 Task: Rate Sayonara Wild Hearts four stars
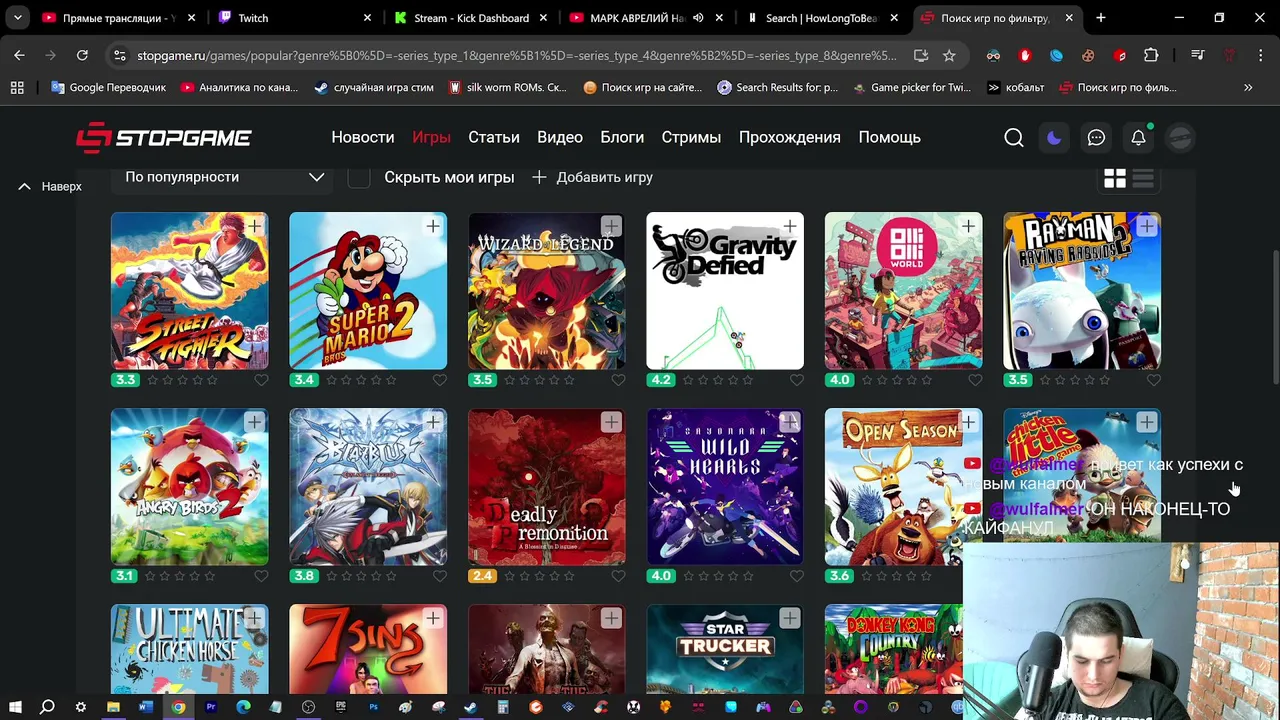coord(732,576)
